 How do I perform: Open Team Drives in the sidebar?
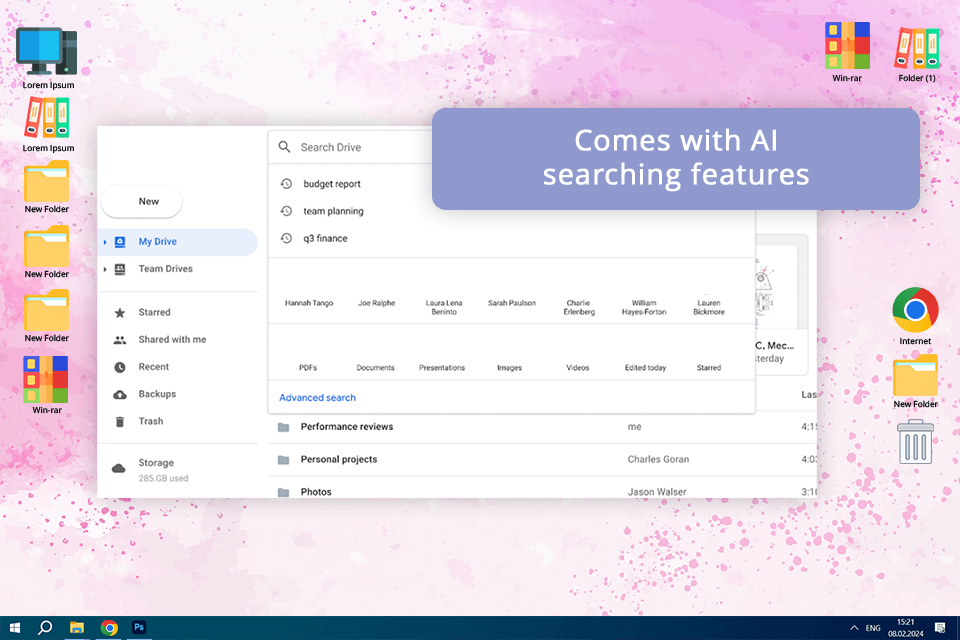[x=165, y=269]
